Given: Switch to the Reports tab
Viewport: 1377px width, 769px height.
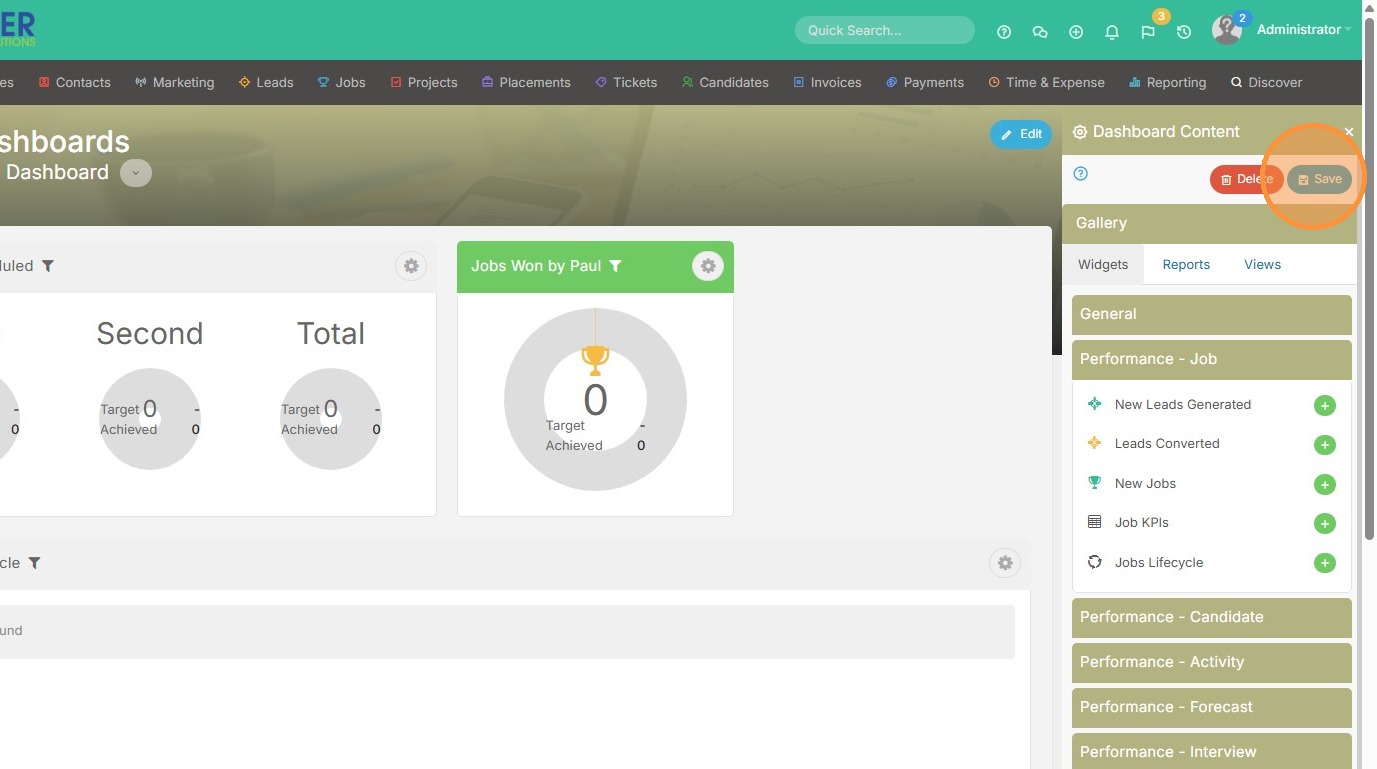Looking at the screenshot, I should tap(1186, 265).
